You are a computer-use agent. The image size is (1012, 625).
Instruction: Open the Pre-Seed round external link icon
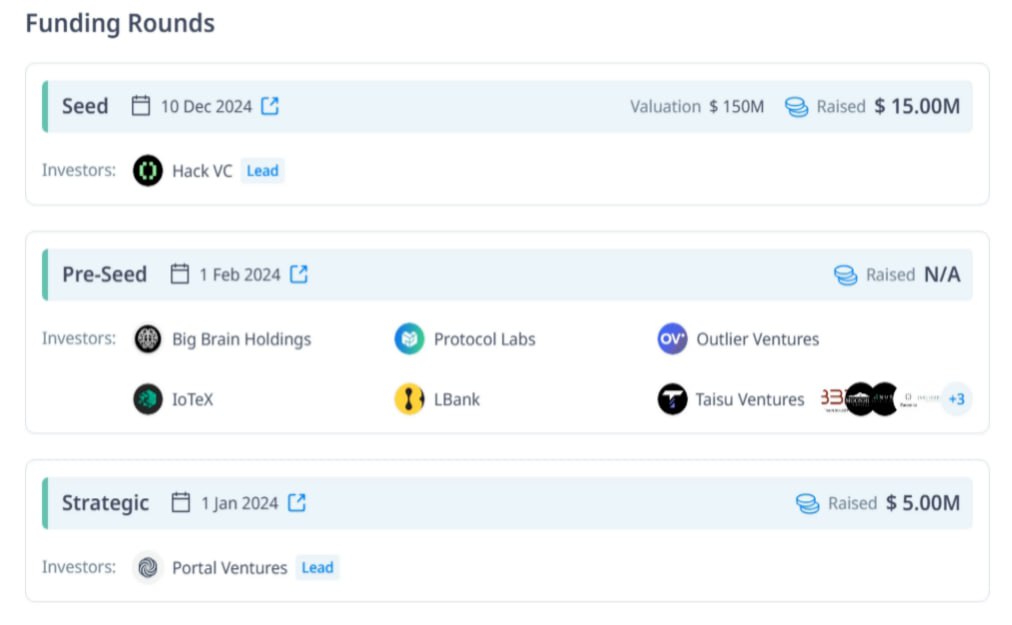coord(299,274)
